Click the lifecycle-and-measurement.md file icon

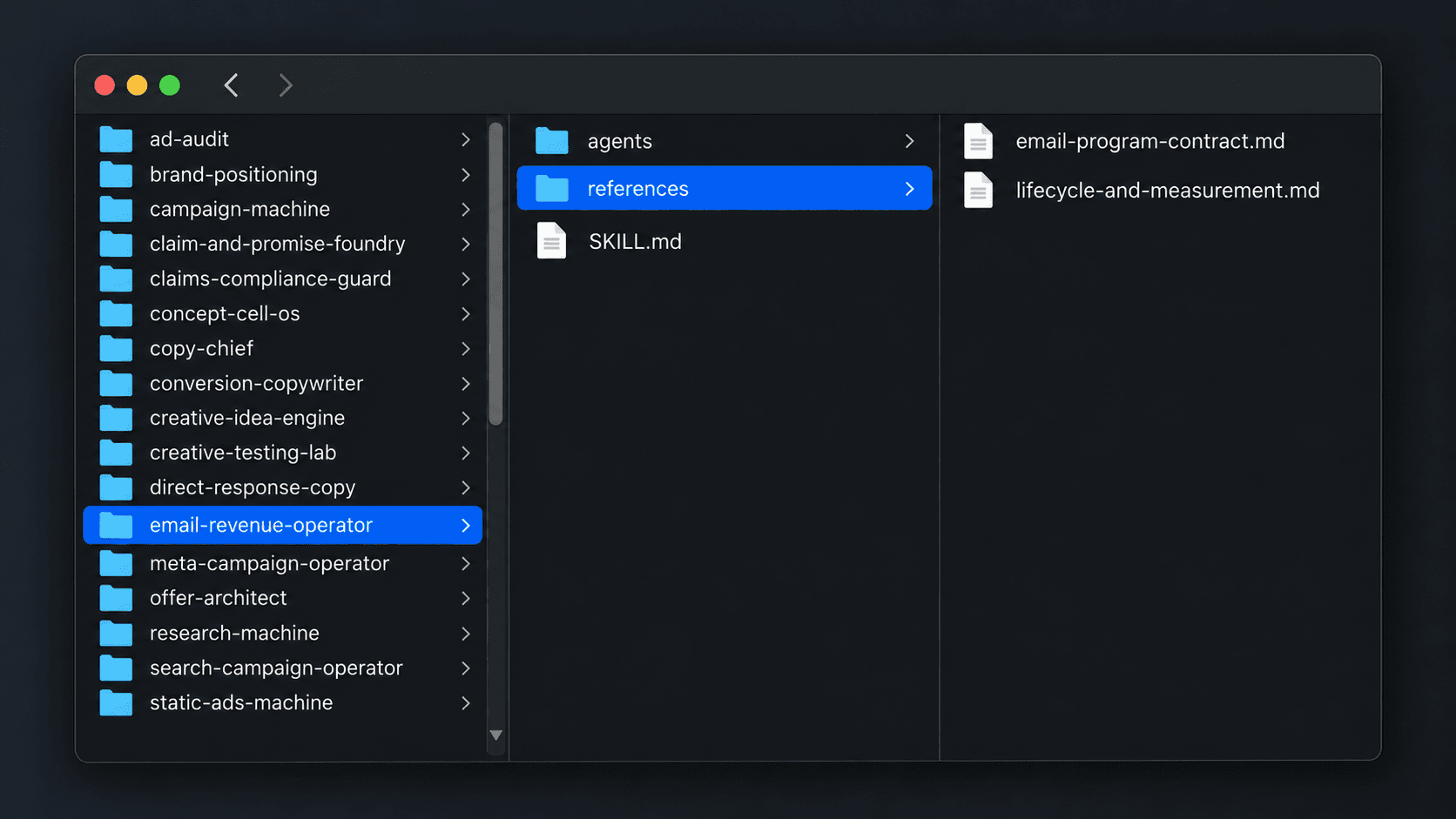click(979, 191)
